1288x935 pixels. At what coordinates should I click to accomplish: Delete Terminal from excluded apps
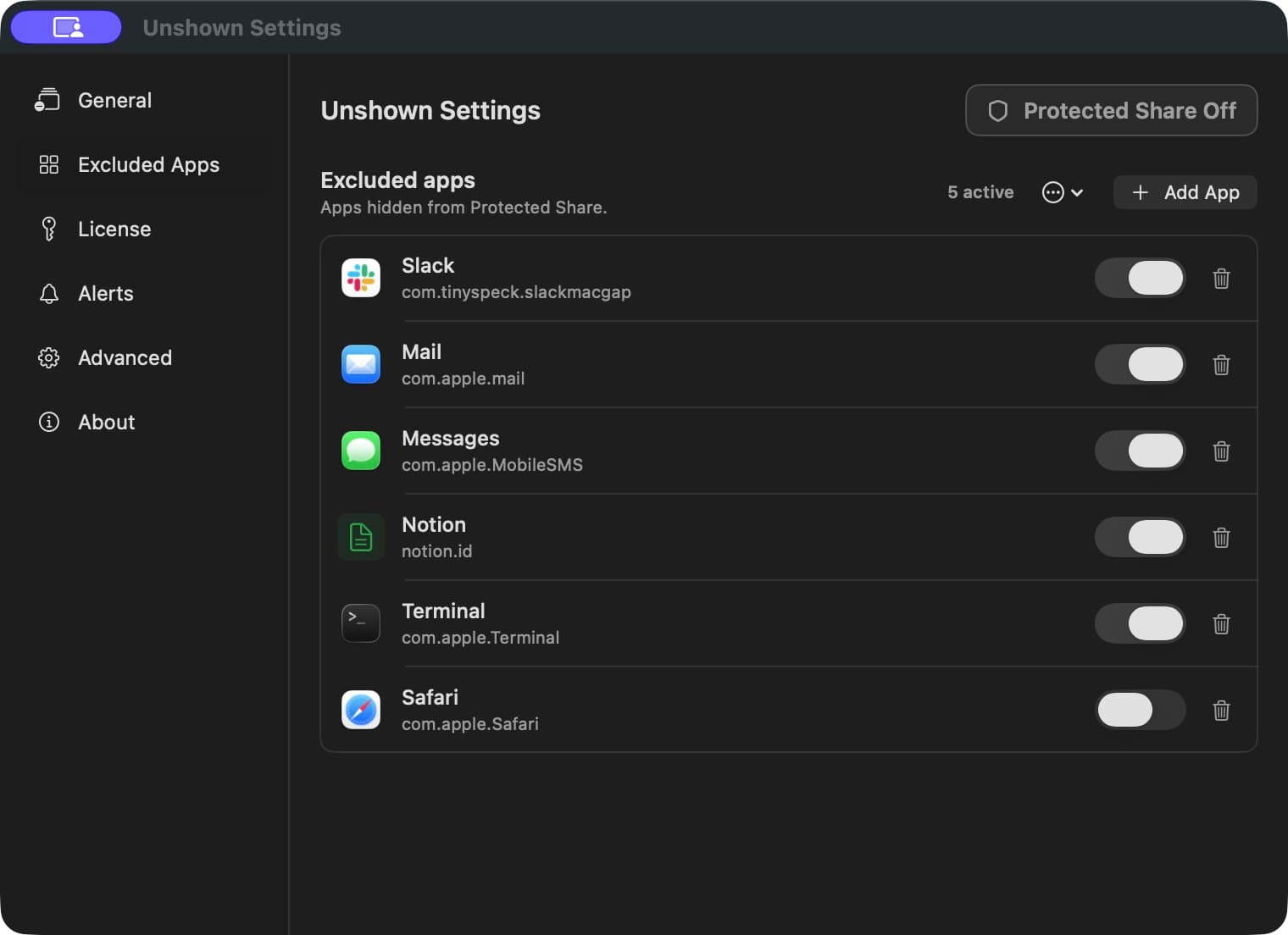coord(1221,623)
